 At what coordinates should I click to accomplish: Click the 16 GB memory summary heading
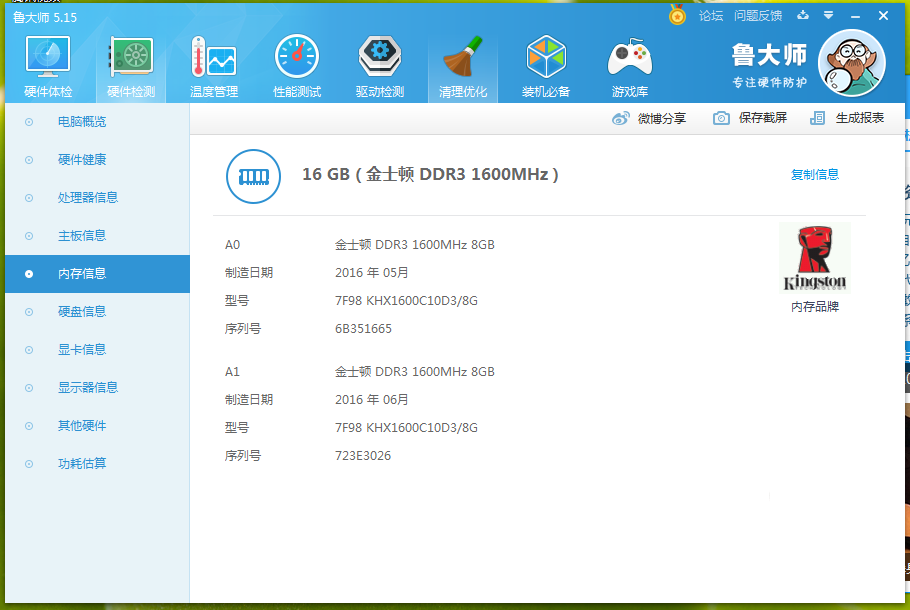[430, 174]
